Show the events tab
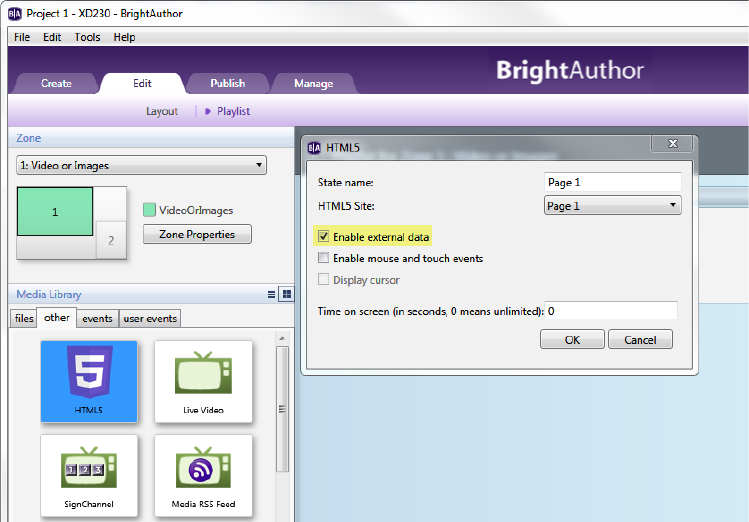 [97, 318]
